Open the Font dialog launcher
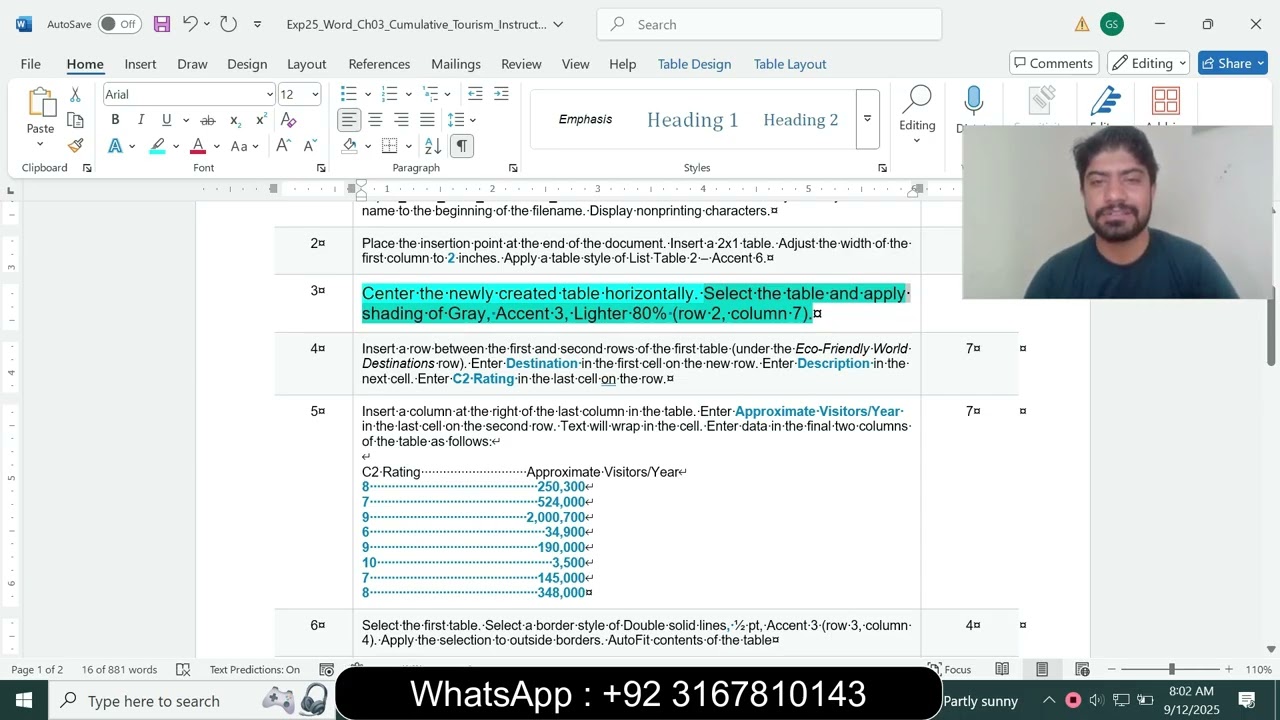This screenshot has height=720, width=1280. [321, 168]
